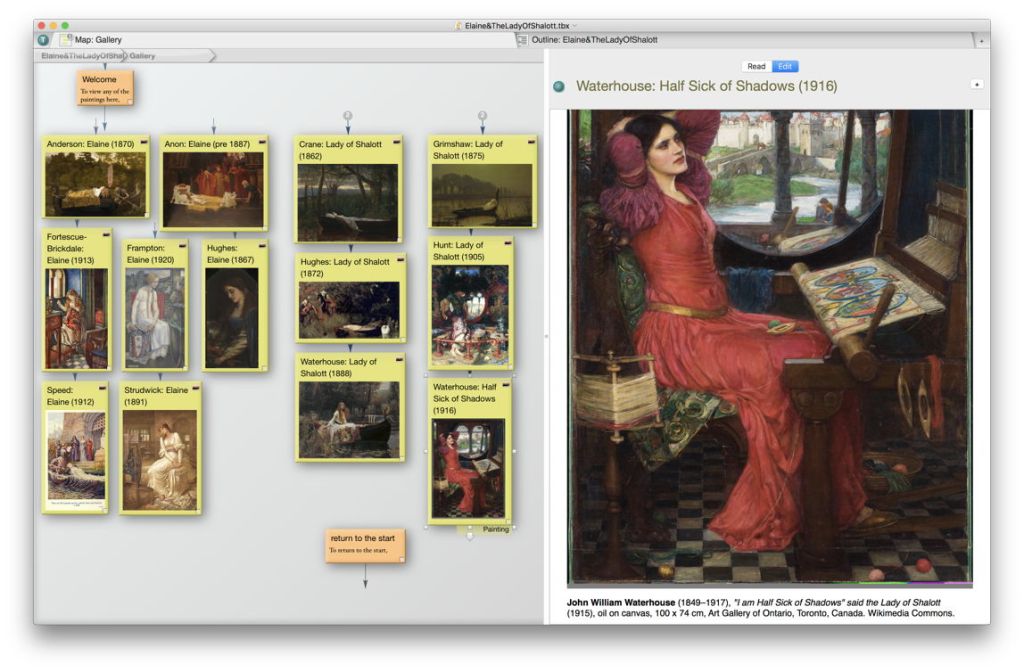This screenshot has height=672, width=1024.
Task: Click the text flag on Hughes: Elaine note
Action: coord(263,246)
